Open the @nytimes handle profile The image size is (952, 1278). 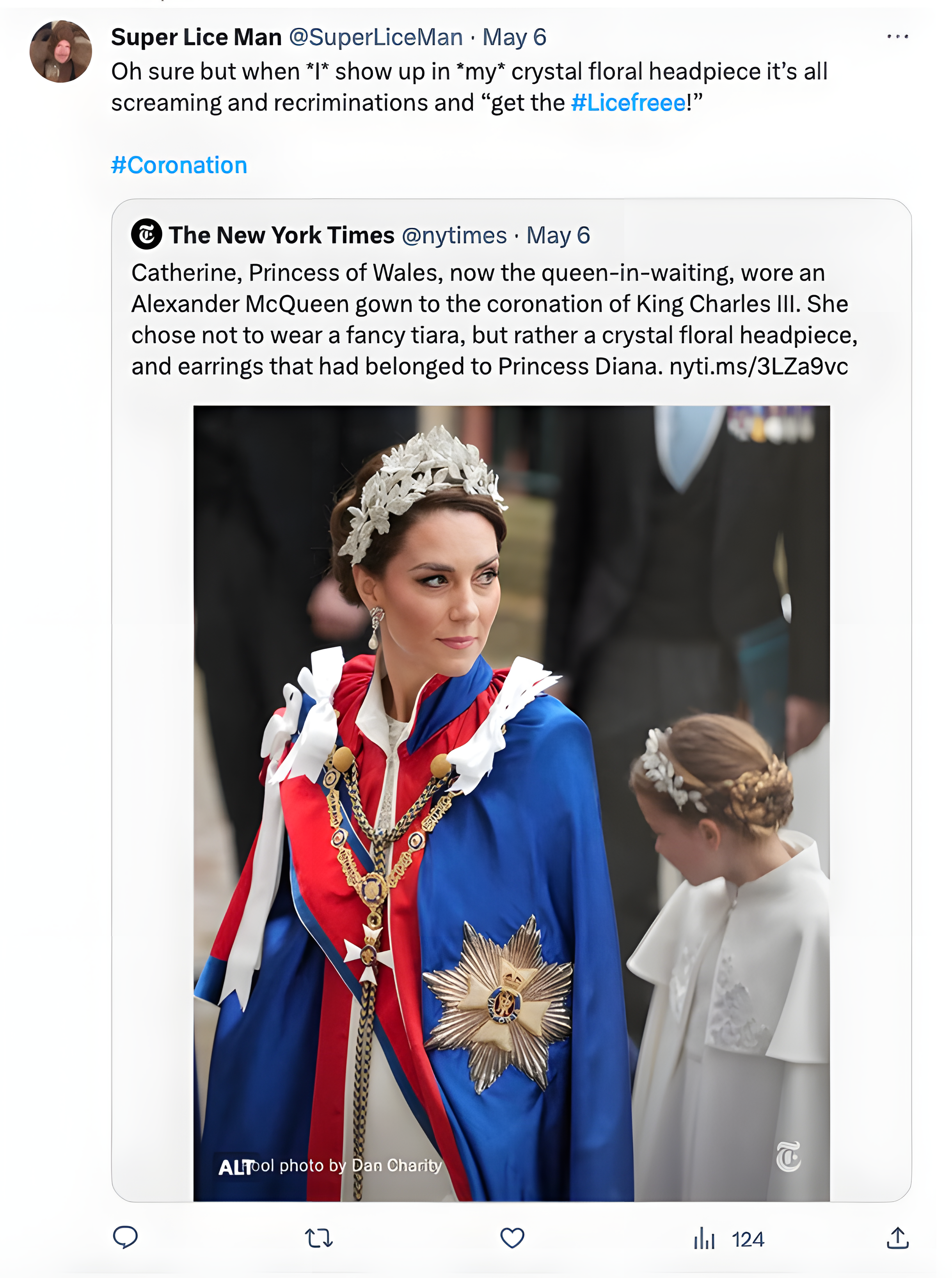[454, 236]
